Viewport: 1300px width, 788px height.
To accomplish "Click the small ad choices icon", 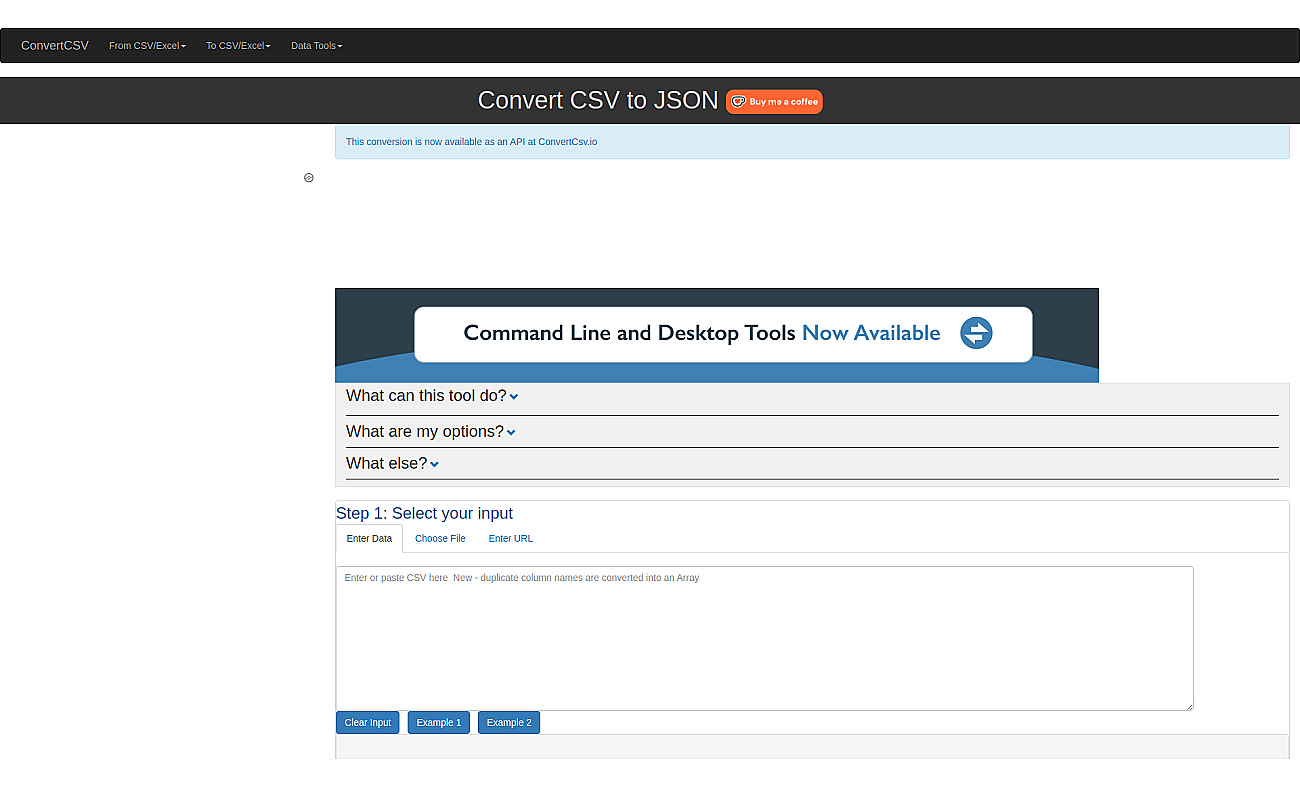I will click(x=309, y=178).
